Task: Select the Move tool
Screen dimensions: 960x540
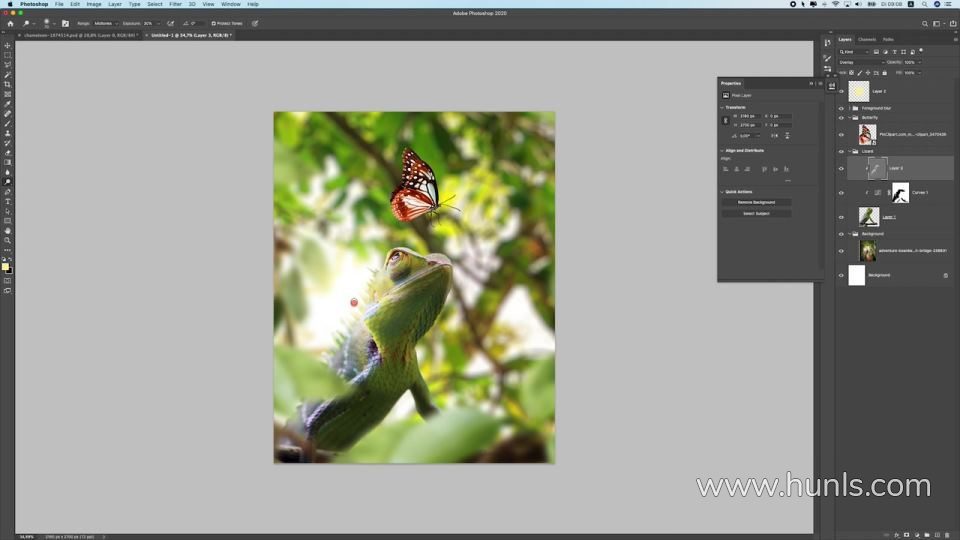Action: tap(7, 46)
